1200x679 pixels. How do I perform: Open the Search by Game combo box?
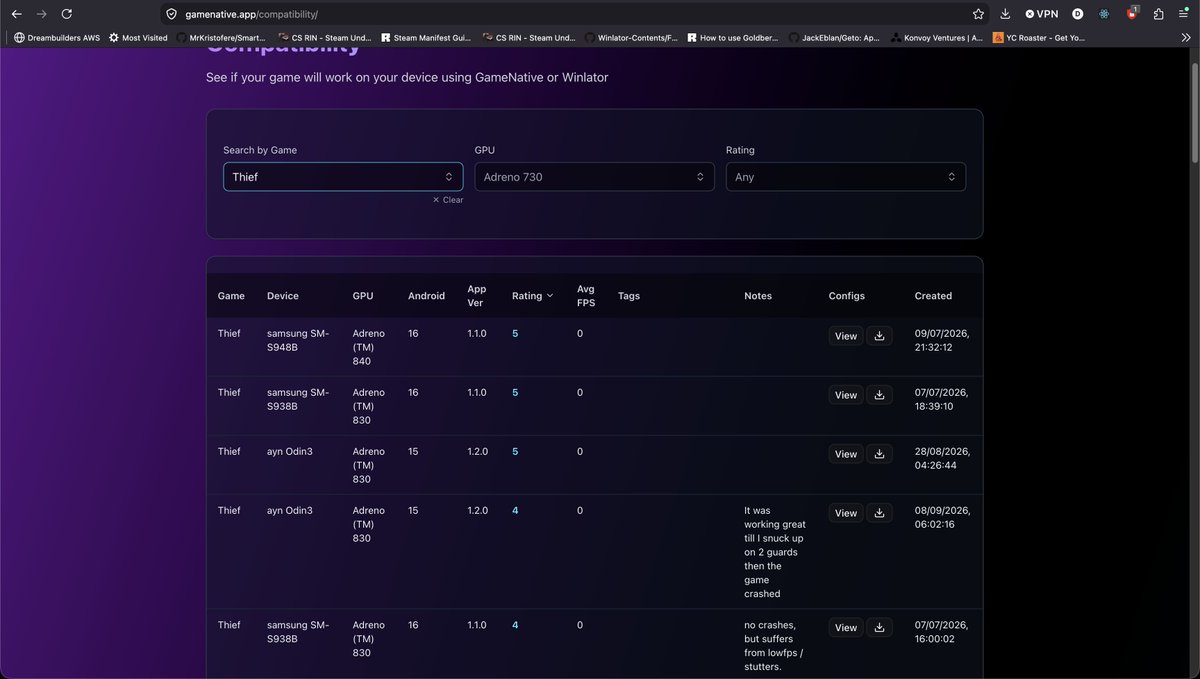(x=343, y=177)
